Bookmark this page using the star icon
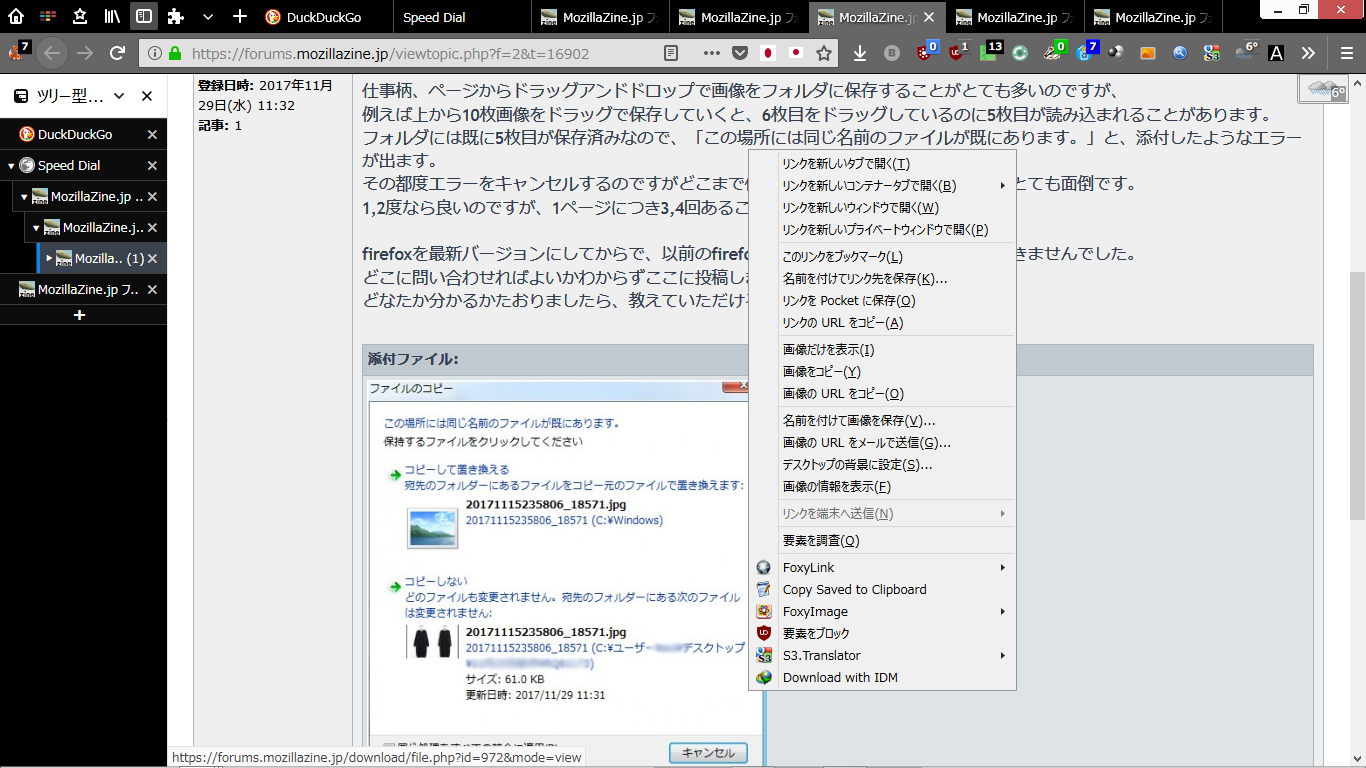 coord(824,53)
